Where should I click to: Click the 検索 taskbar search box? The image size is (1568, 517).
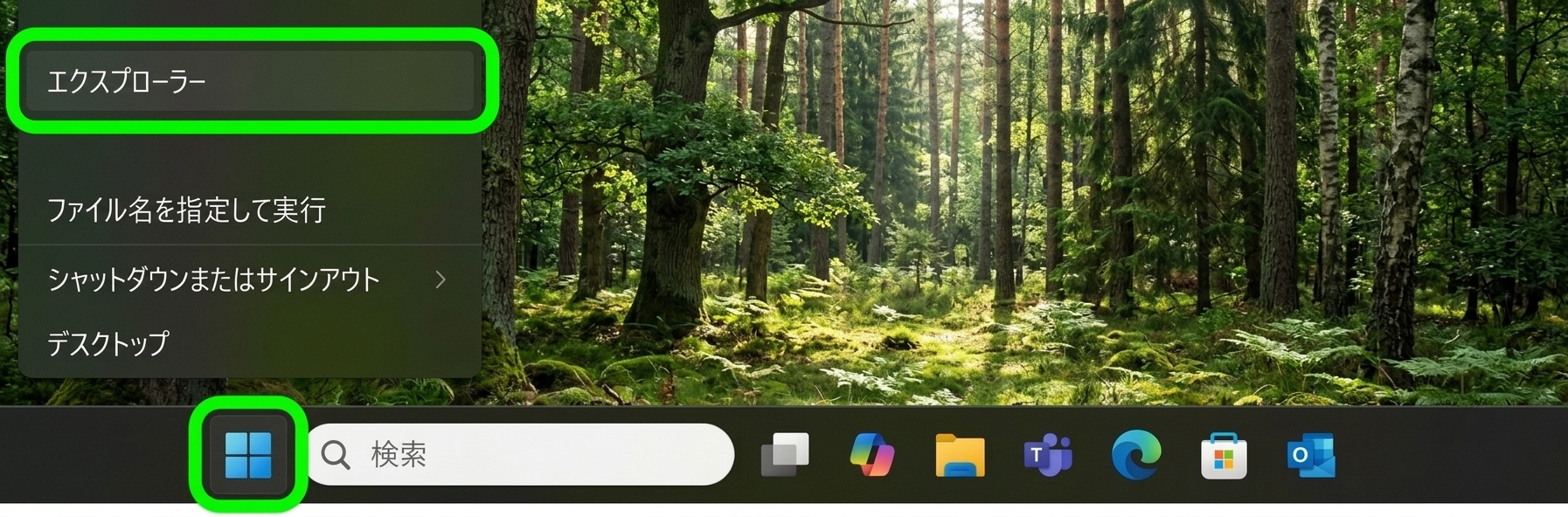click(520, 455)
